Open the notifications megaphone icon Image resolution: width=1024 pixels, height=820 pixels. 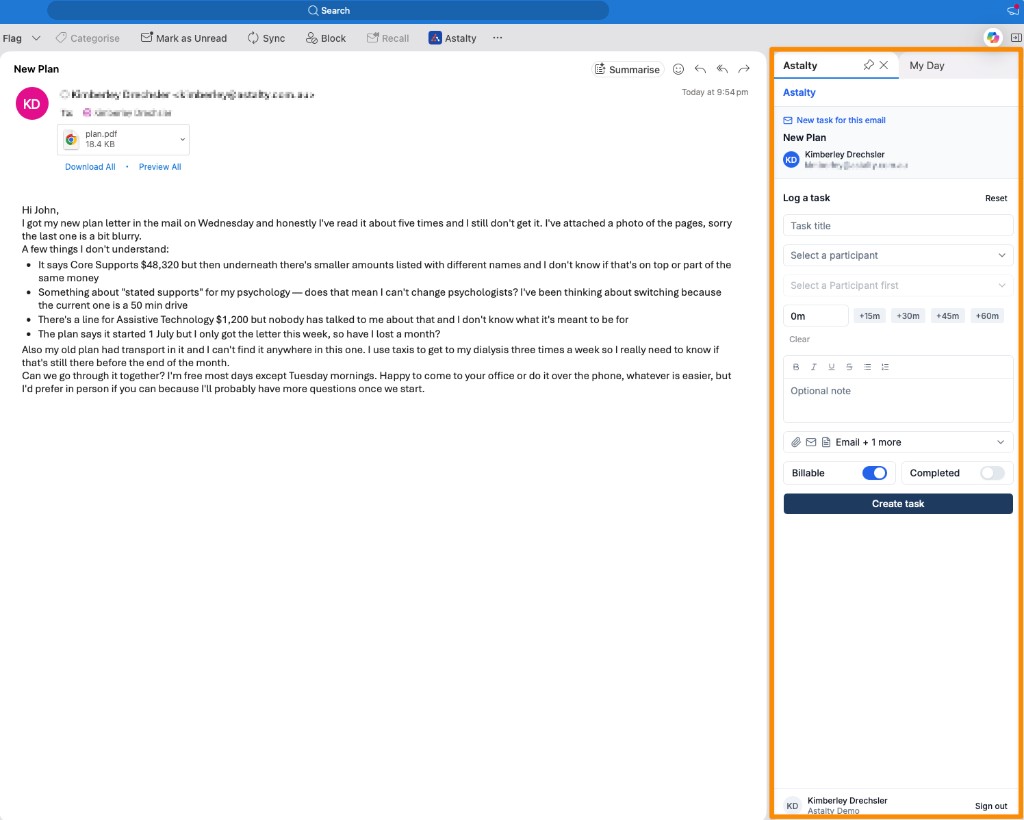tap(1014, 10)
